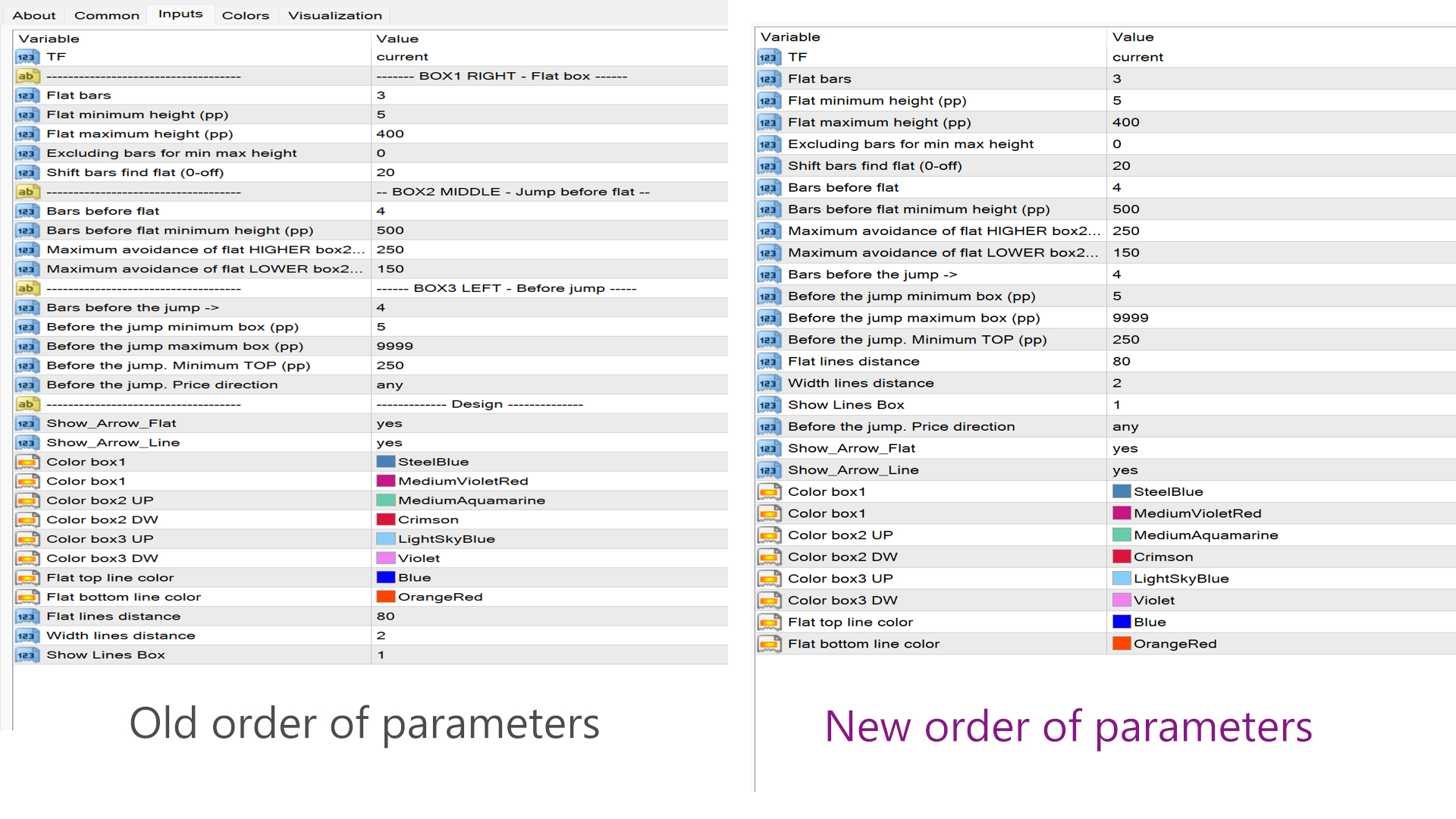Click the color icon beside Color box2 UP in old list
The height and width of the screenshot is (819, 1456).
point(27,500)
